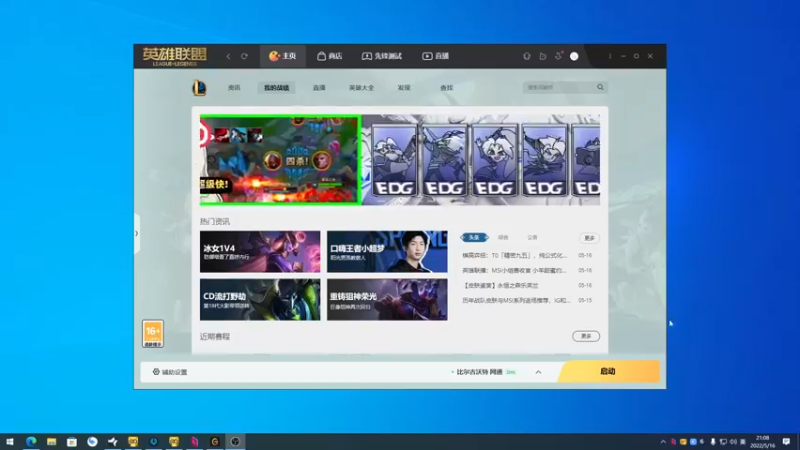The width and height of the screenshot is (800, 450).
Task: Open the white bird-shaped taskbar app icon
Action: tap(113, 441)
